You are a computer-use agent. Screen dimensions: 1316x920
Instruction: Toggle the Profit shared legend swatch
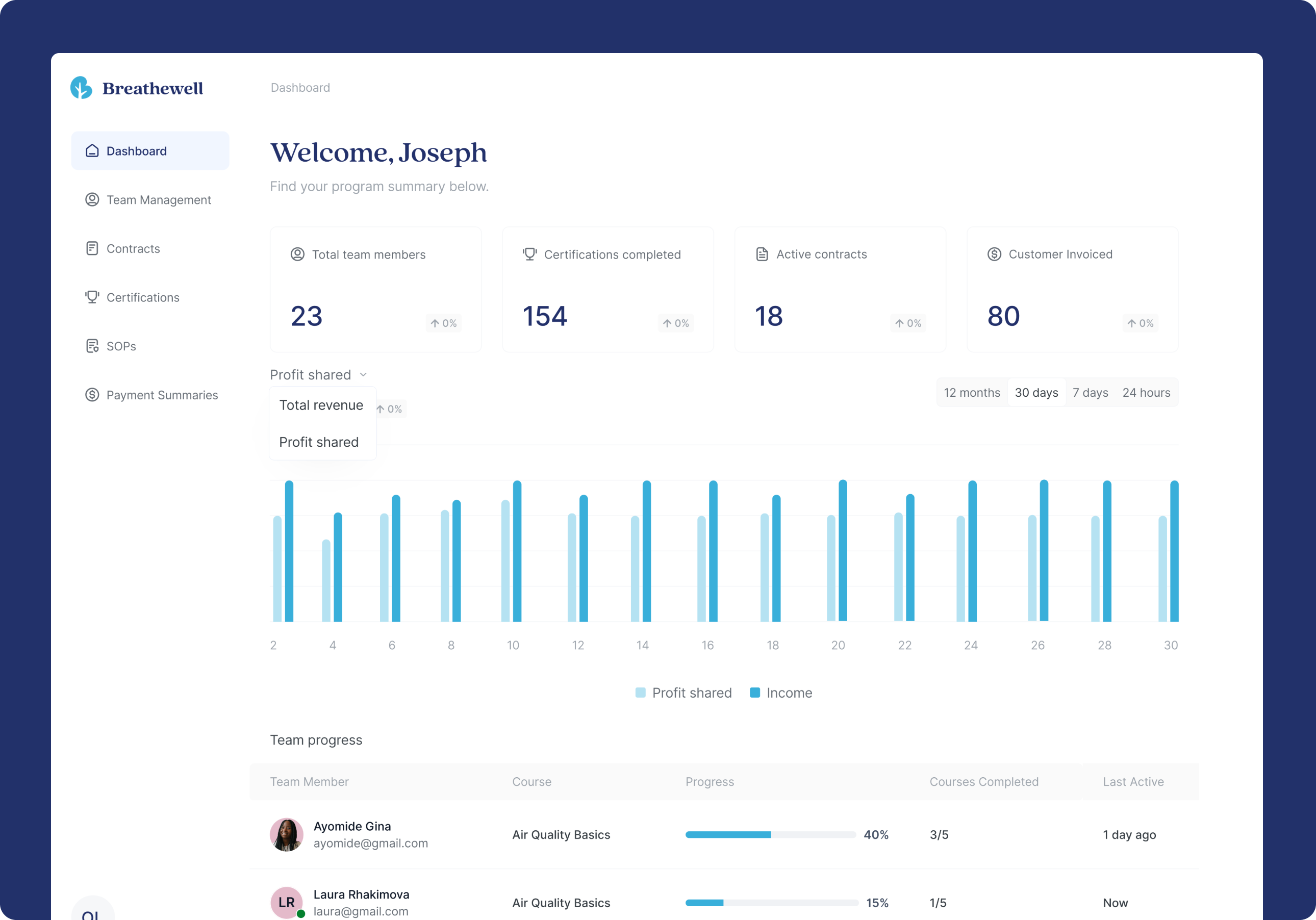(x=640, y=693)
